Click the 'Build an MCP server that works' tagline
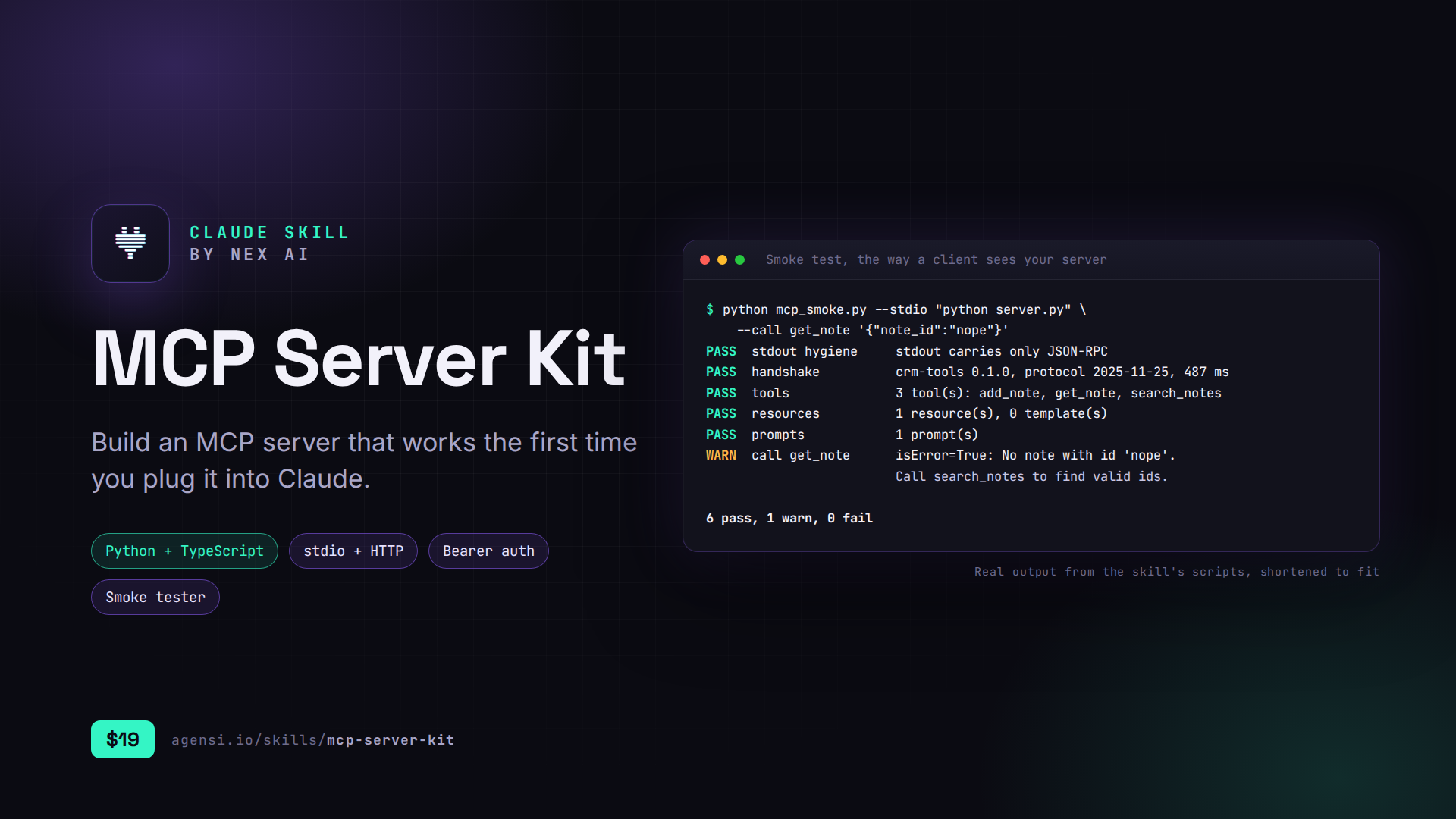Screen dimensions: 1456x819 pos(364,460)
